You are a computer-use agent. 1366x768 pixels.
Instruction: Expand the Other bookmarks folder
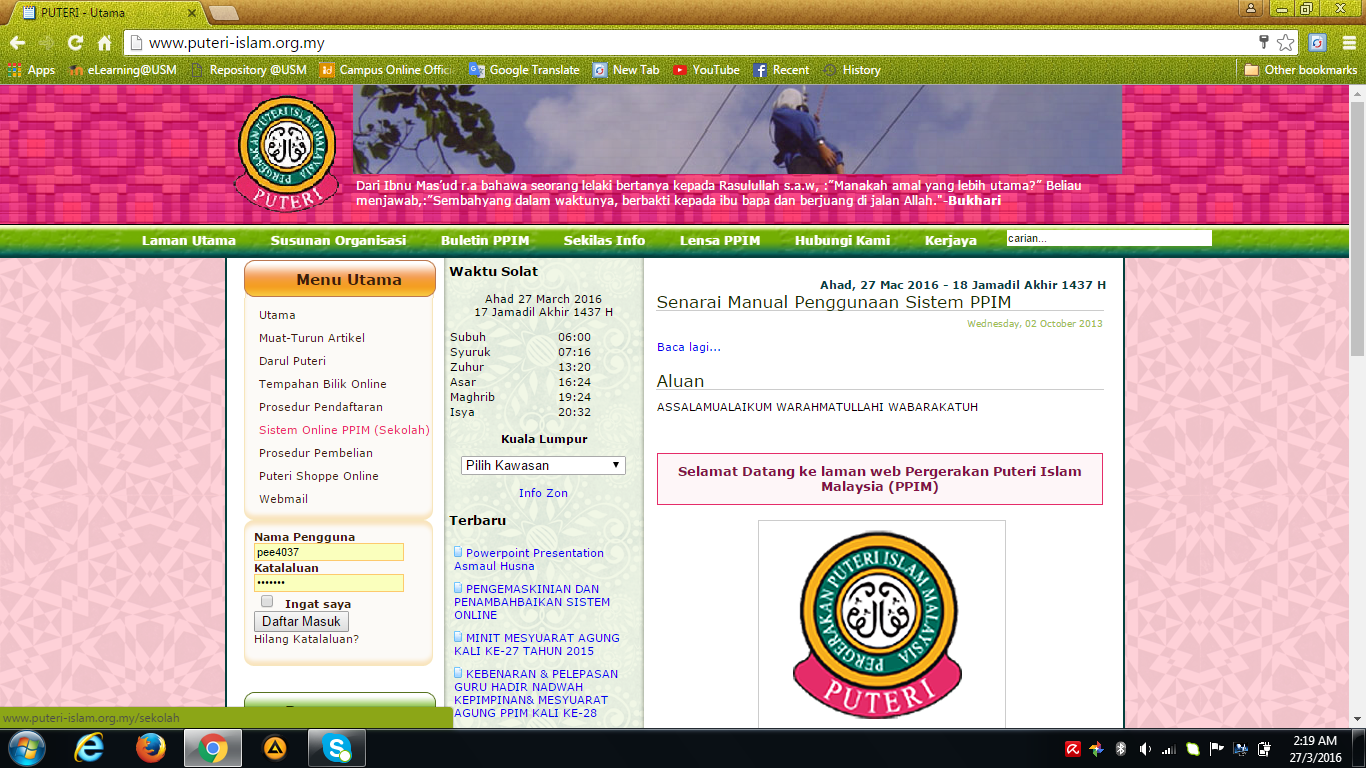click(1300, 70)
